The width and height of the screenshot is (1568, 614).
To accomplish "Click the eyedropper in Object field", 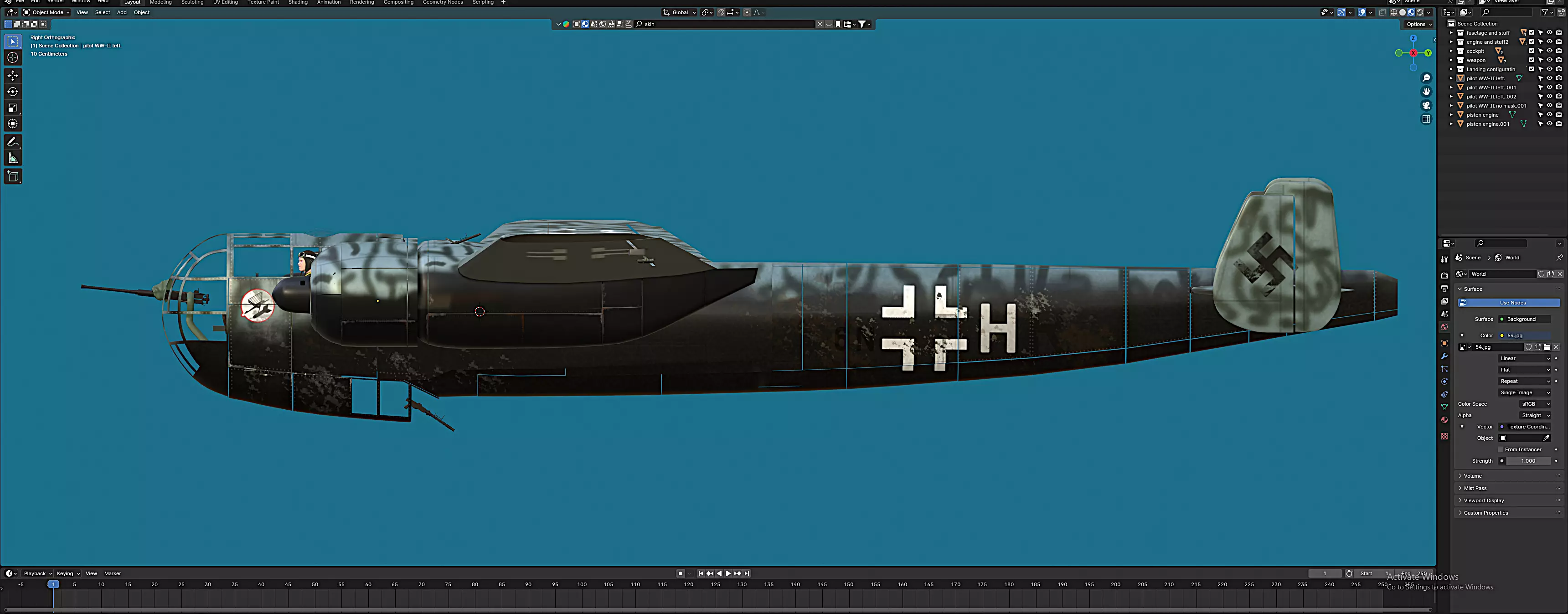I will pos(1546,438).
